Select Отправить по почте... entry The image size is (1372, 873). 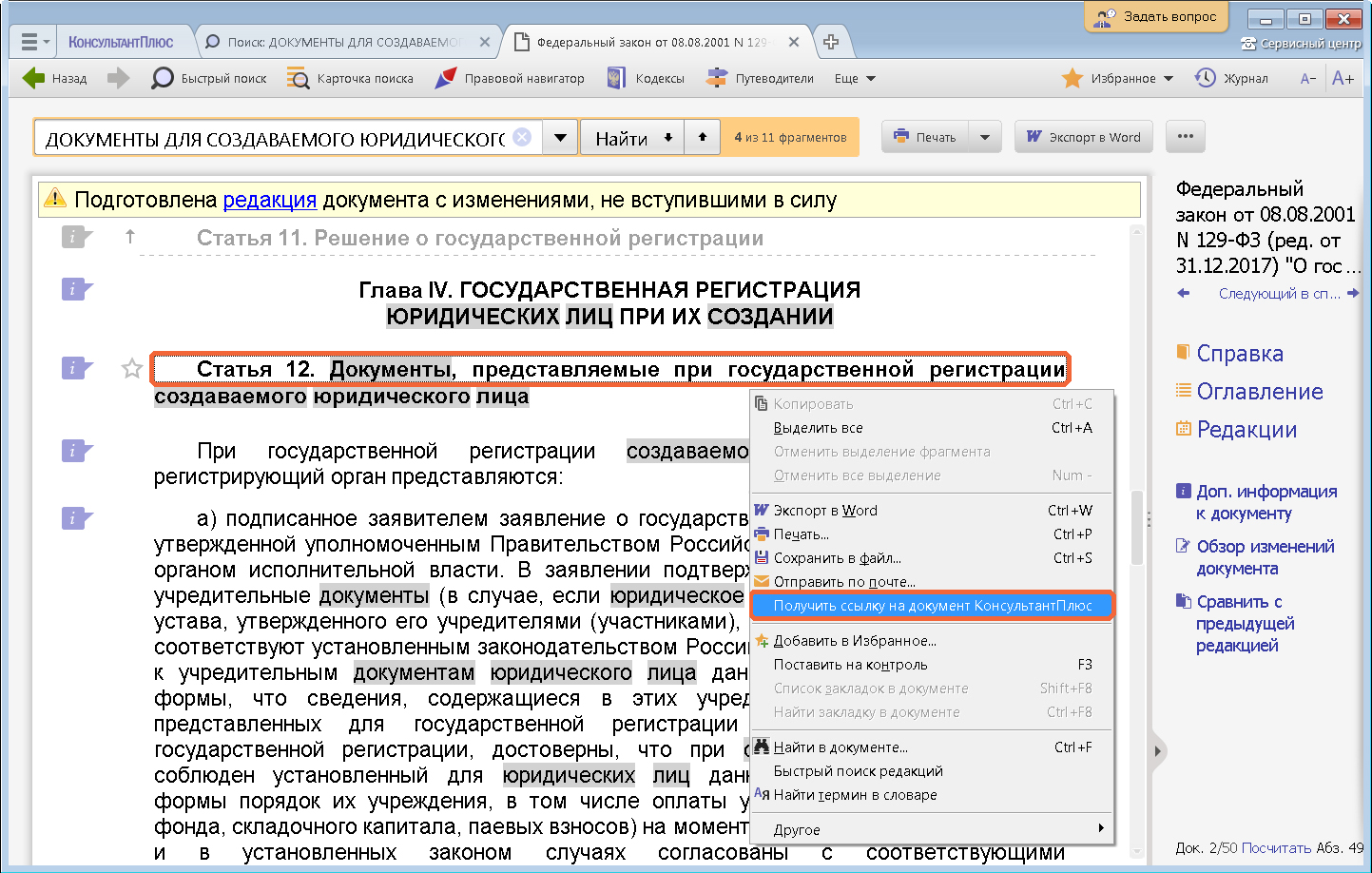click(x=932, y=582)
